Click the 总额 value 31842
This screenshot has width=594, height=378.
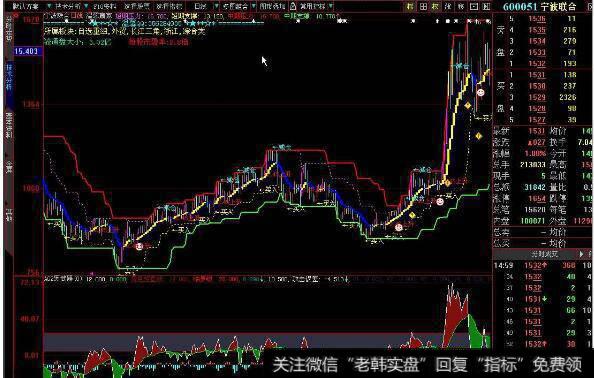535,187
